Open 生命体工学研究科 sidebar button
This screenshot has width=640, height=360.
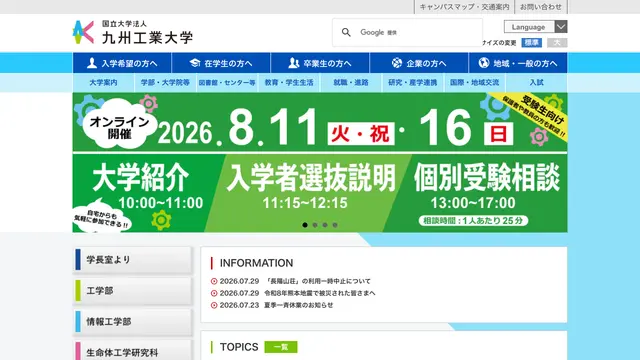coord(133,351)
